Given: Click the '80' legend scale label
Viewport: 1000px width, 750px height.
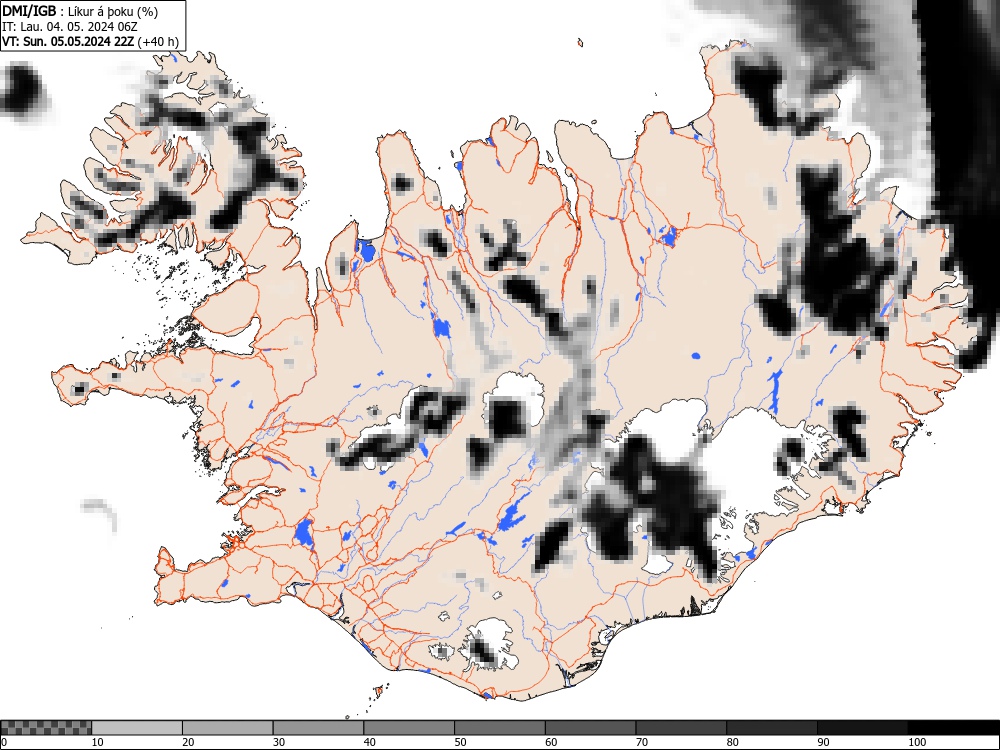Looking at the screenshot, I should click(x=732, y=742).
